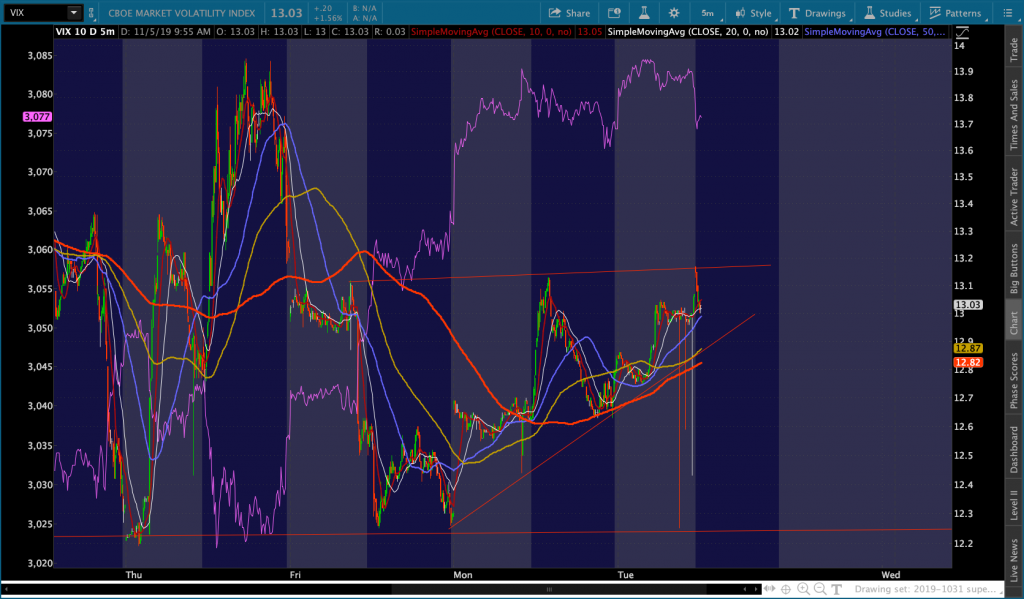Click the 13.03 last price bubble on axis
Screen dimensions: 1024x599
tap(967, 304)
